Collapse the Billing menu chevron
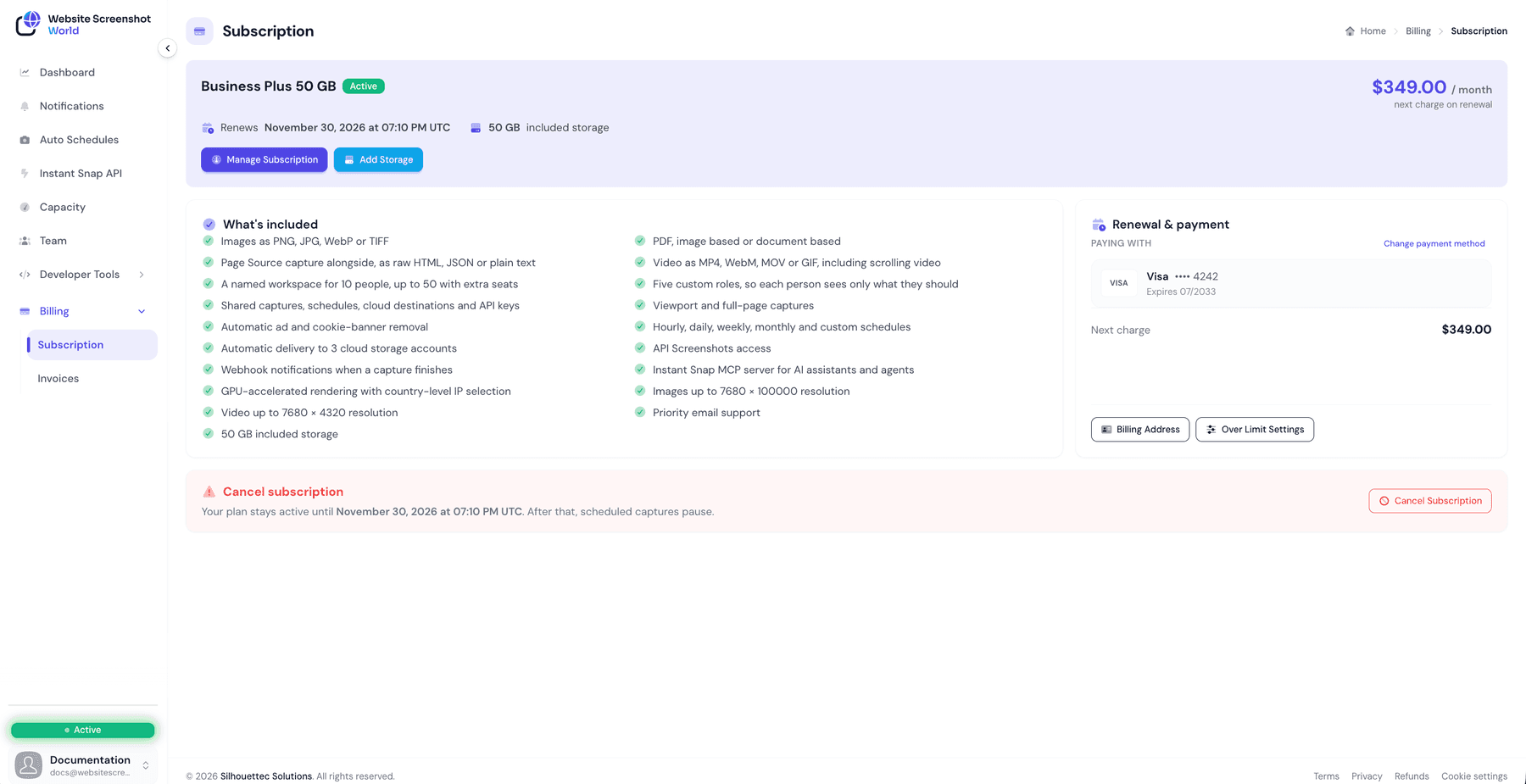1526x784 pixels. (x=142, y=311)
